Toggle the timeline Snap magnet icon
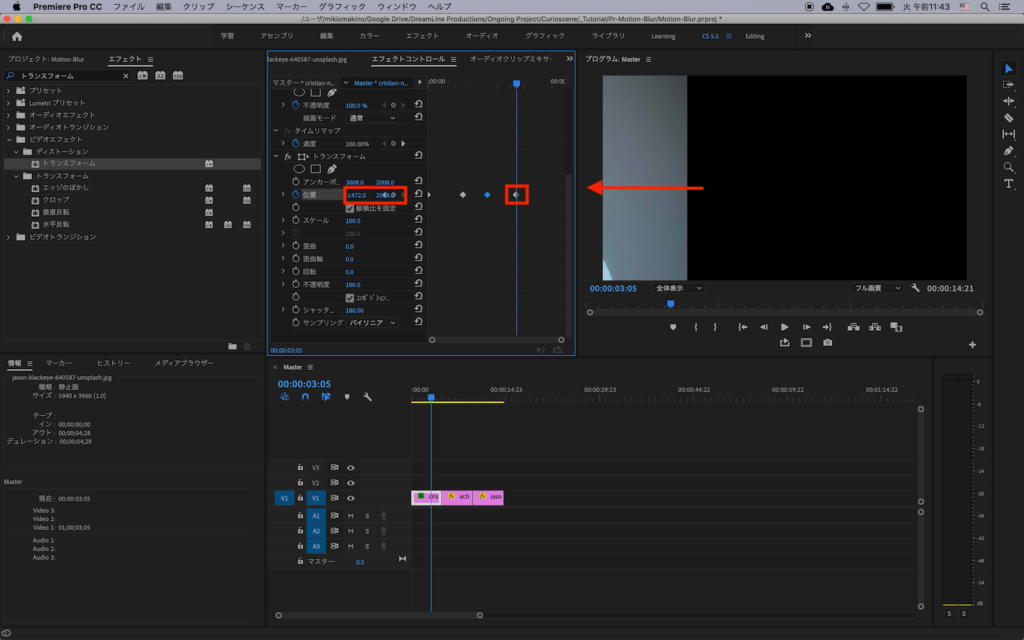 coord(305,397)
